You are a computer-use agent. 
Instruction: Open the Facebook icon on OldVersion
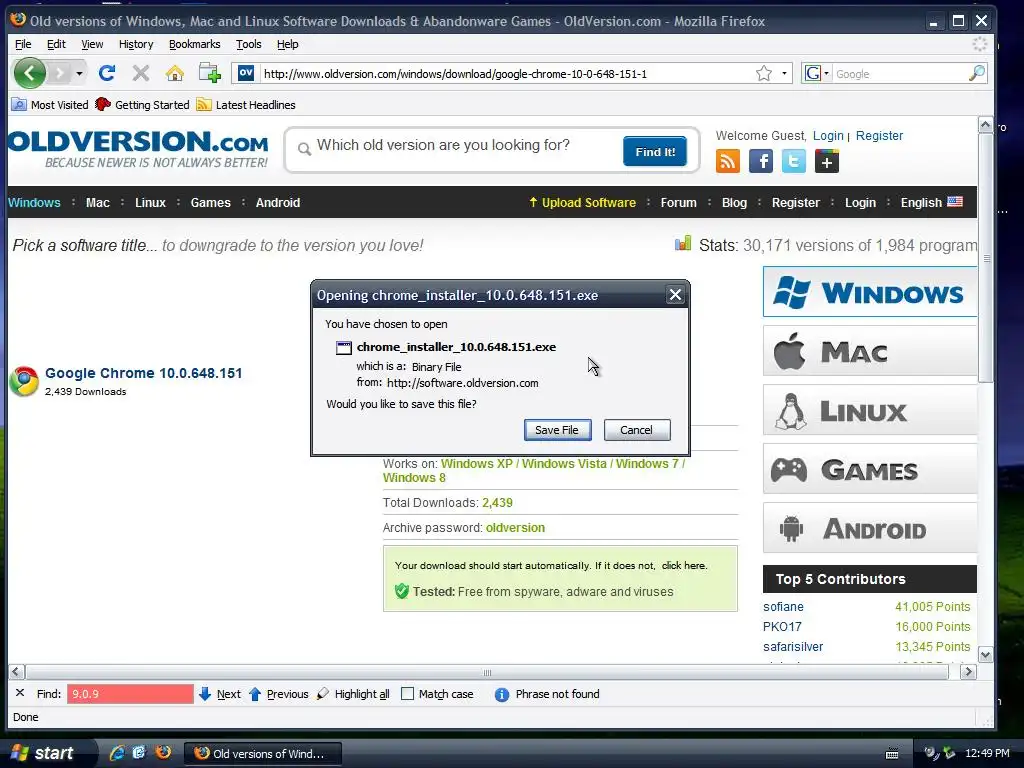(761, 161)
